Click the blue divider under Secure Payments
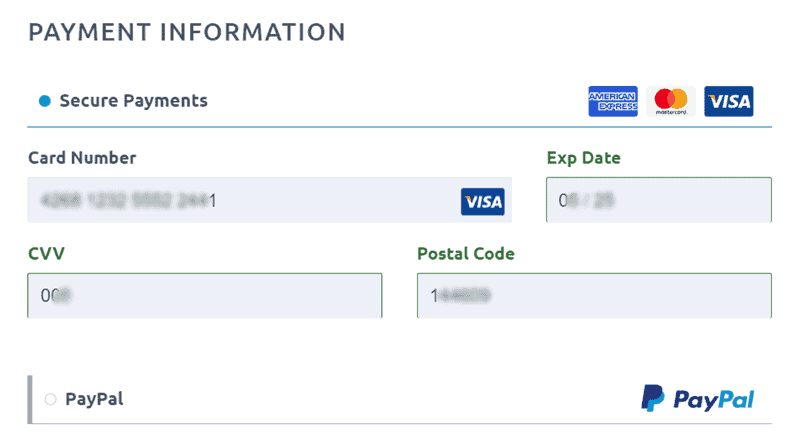Viewport: 800px width, 448px height. [400, 127]
